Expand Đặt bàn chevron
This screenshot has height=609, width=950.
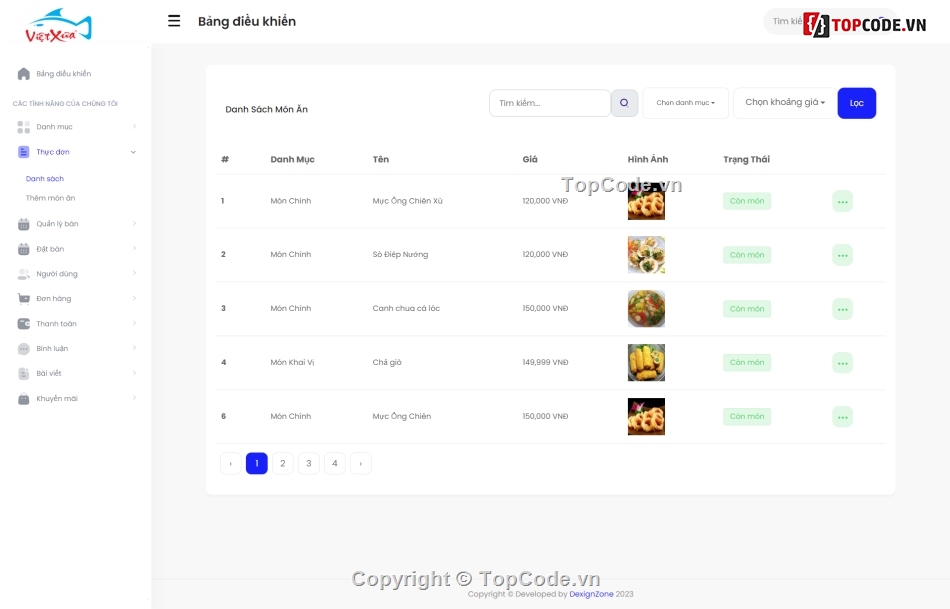(134, 248)
